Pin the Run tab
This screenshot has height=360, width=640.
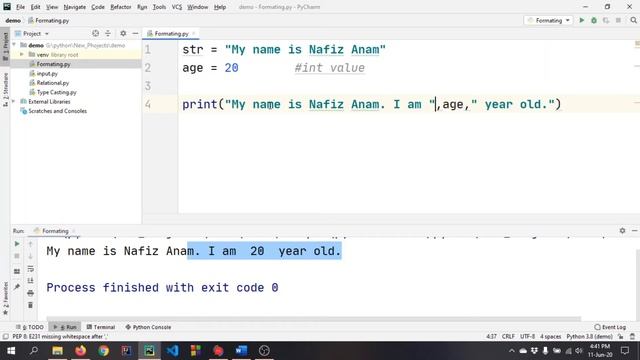coord(17,287)
